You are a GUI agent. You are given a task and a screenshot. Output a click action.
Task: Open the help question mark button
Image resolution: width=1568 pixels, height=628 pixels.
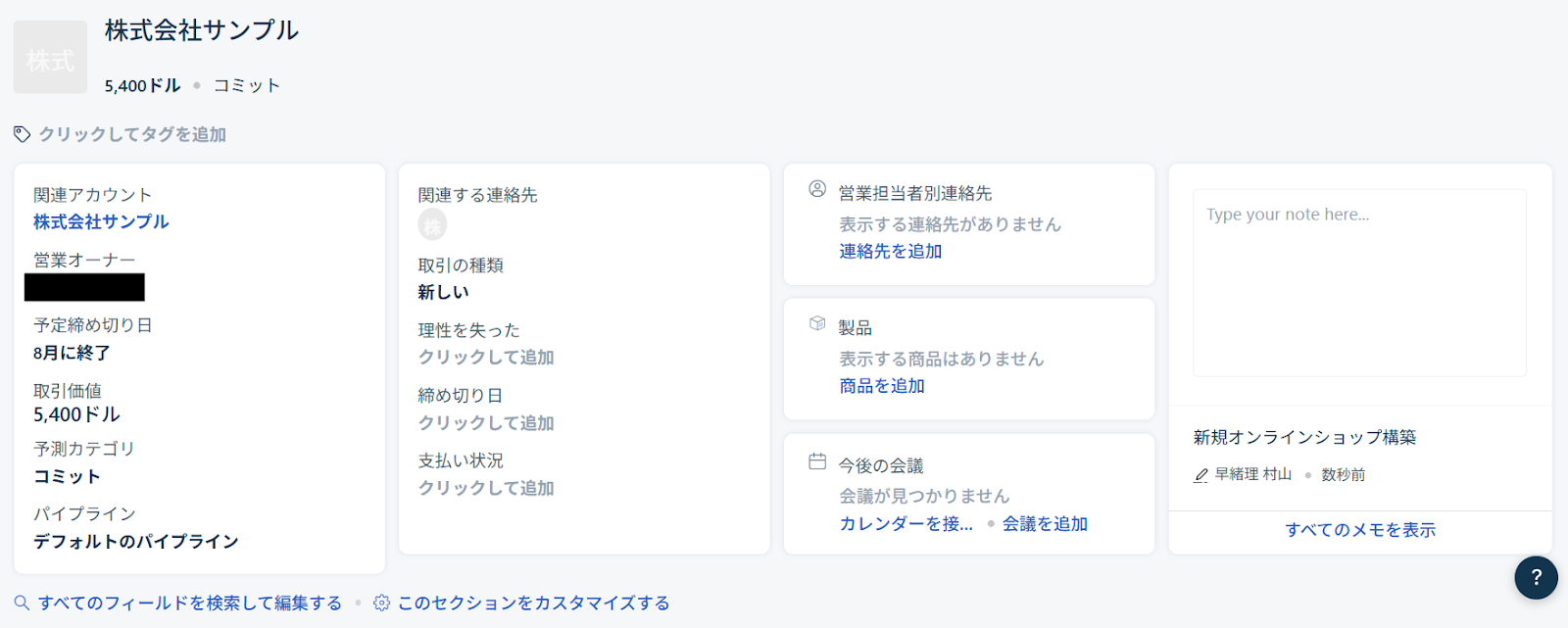[x=1536, y=577]
